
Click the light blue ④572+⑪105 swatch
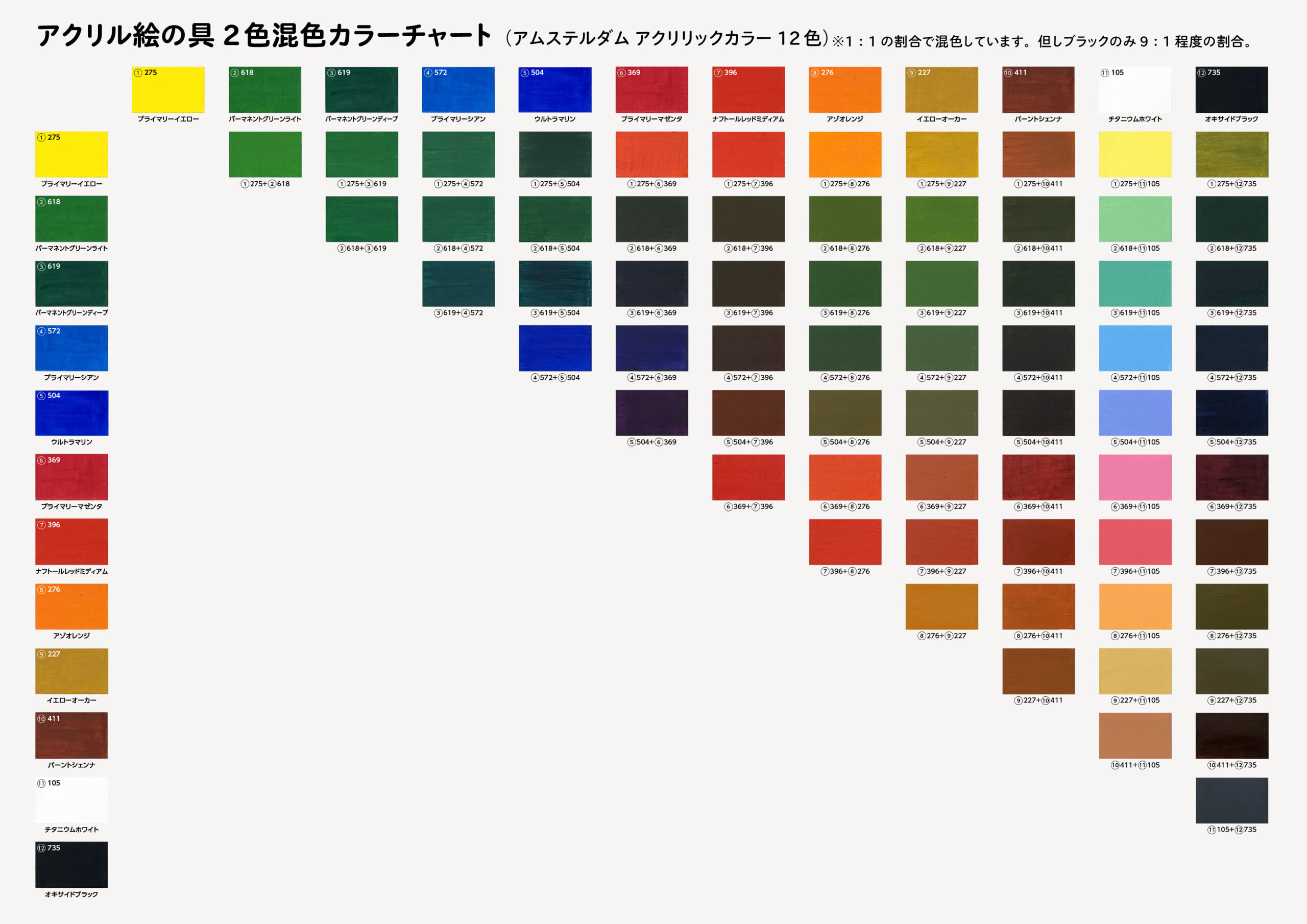[1134, 348]
